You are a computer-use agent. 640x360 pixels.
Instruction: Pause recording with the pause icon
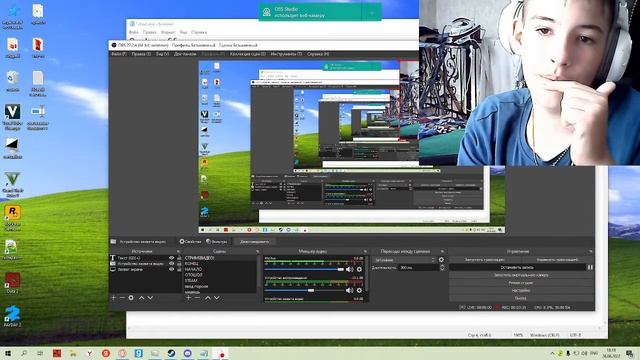[590, 267]
